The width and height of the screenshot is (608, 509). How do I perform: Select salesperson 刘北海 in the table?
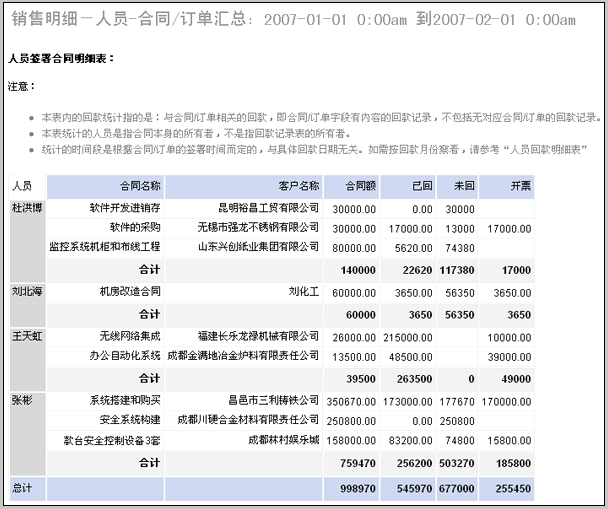pyautogui.click(x=27, y=292)
